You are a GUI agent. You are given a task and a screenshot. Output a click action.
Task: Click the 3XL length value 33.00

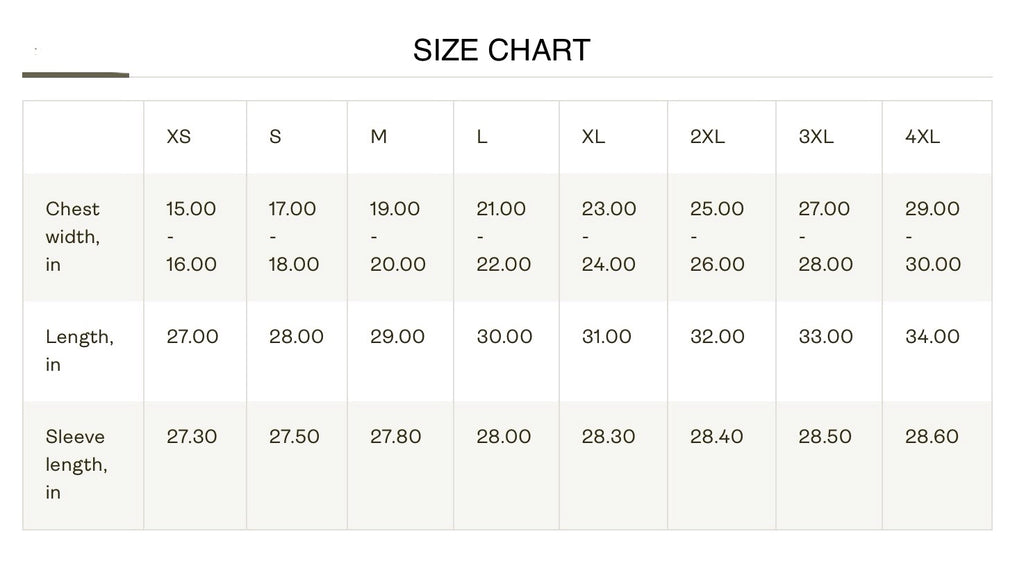825,337
